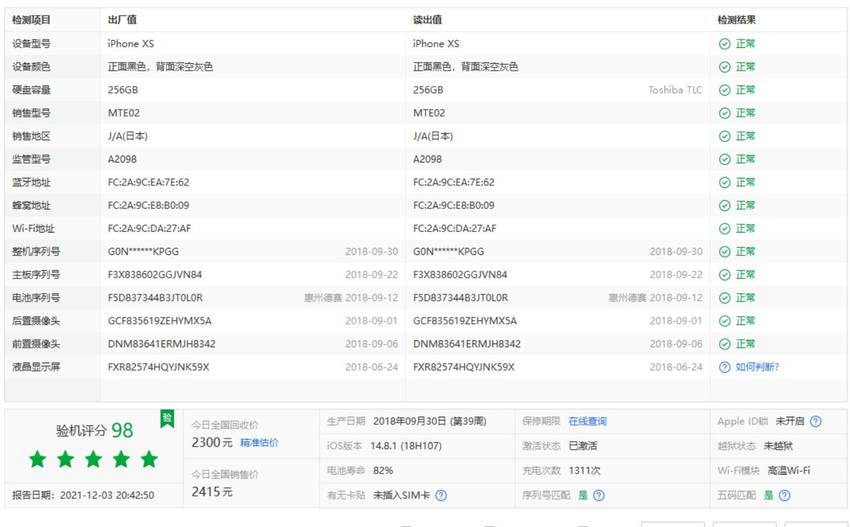Click GCF835619ZEHYMX5A in the 出厂值 column
Viewport: 850px width, 527px height.
(159, 321)
